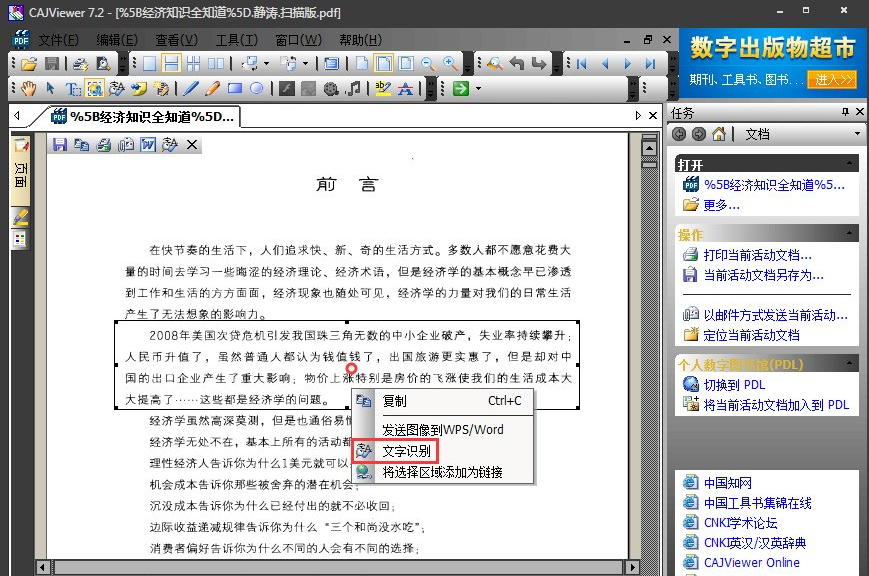Image resolution: width=869 pixels, height=576 pixels.
Task: Open the 中国知网 link
Action: (x=727, y=482)
